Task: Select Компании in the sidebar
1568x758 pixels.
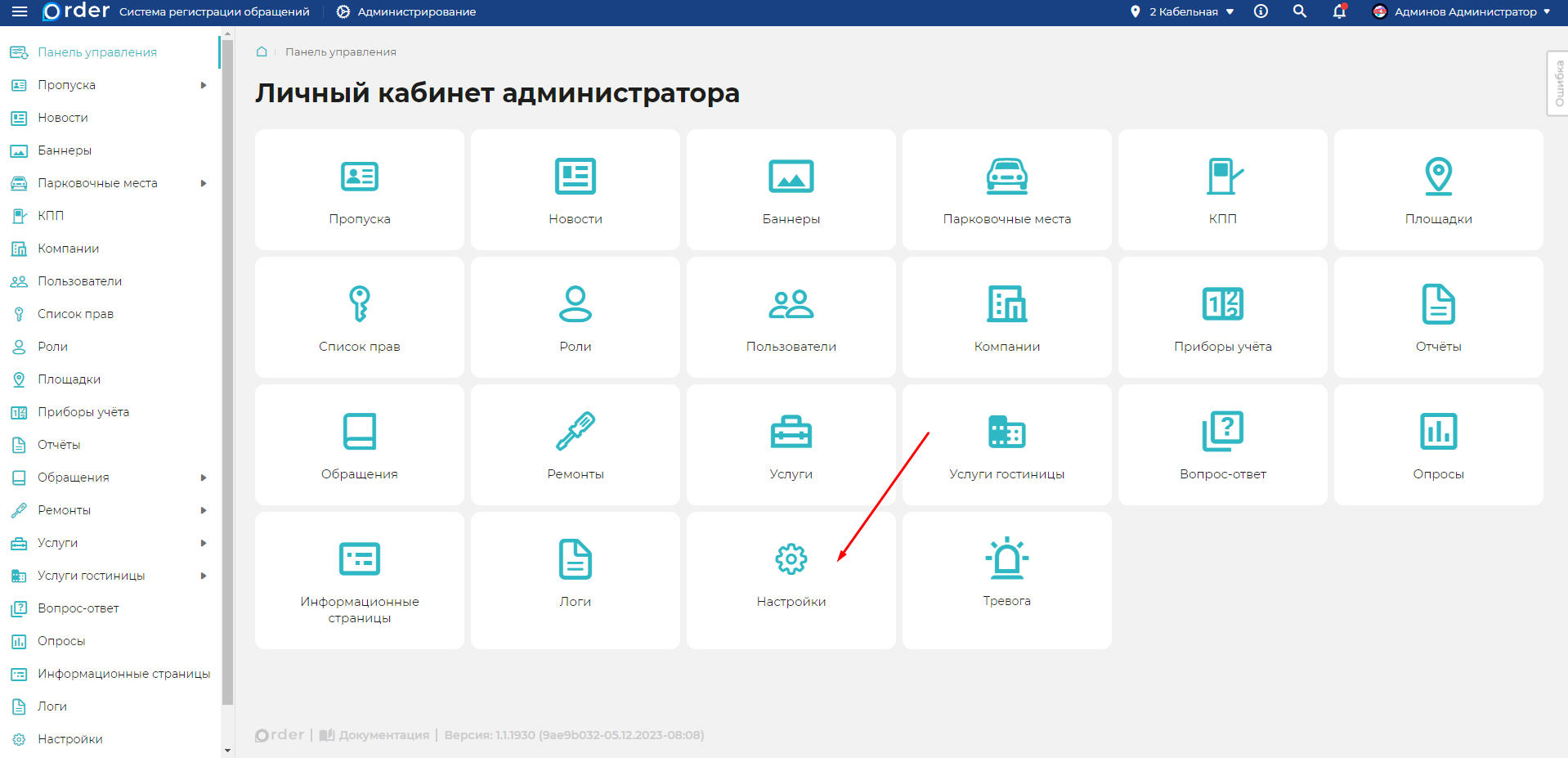Action: (68, 249)
